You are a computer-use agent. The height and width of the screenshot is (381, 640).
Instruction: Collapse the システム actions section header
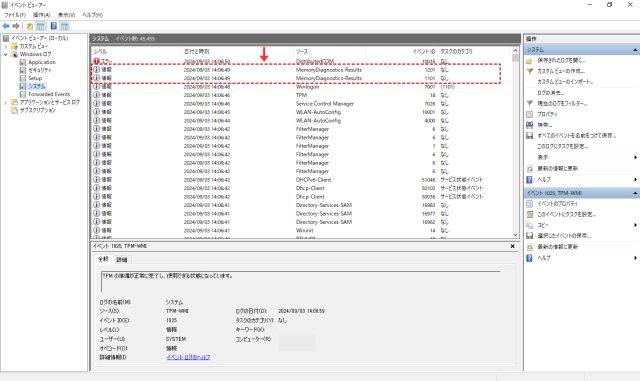pyautogui.click(x=635, y=50)
